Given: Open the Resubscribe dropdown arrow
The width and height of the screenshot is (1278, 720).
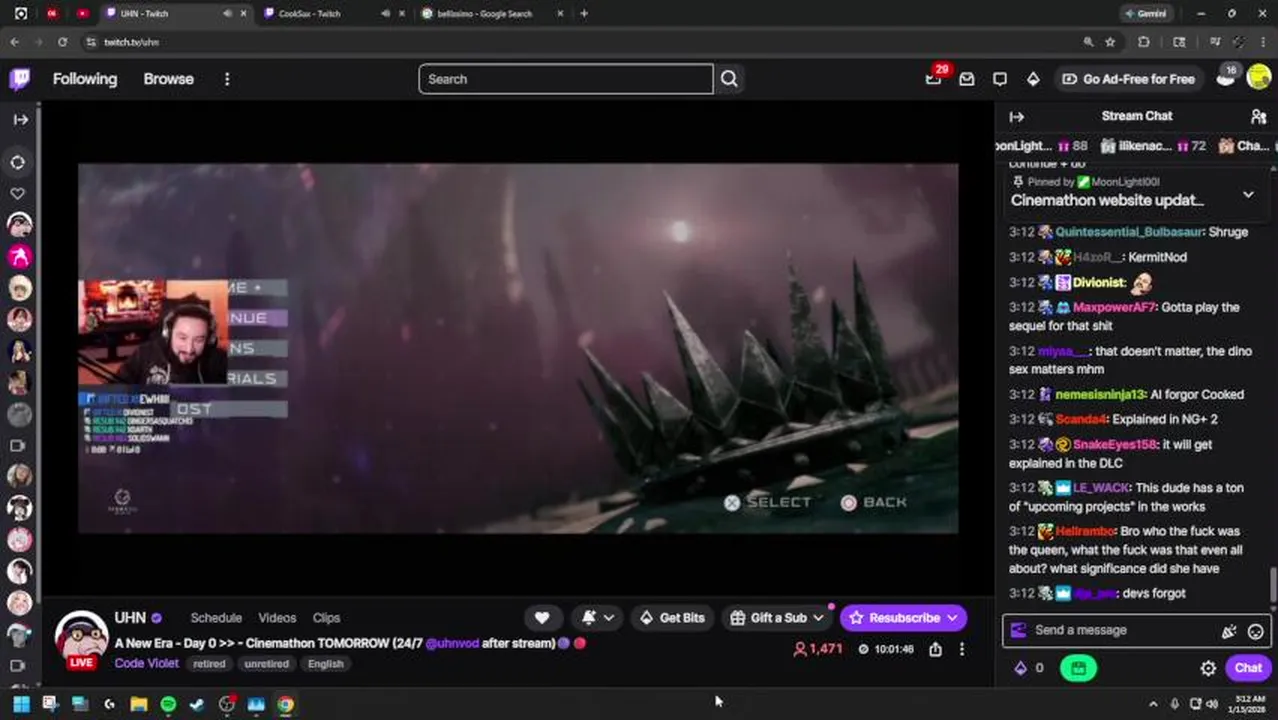Looking at the screenshot, I should click(x=952, y=618).
